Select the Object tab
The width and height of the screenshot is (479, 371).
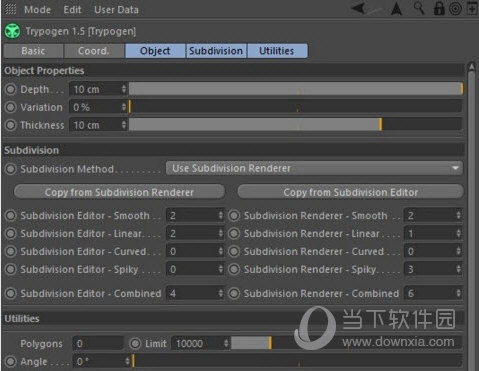click(x=155, y=51)
